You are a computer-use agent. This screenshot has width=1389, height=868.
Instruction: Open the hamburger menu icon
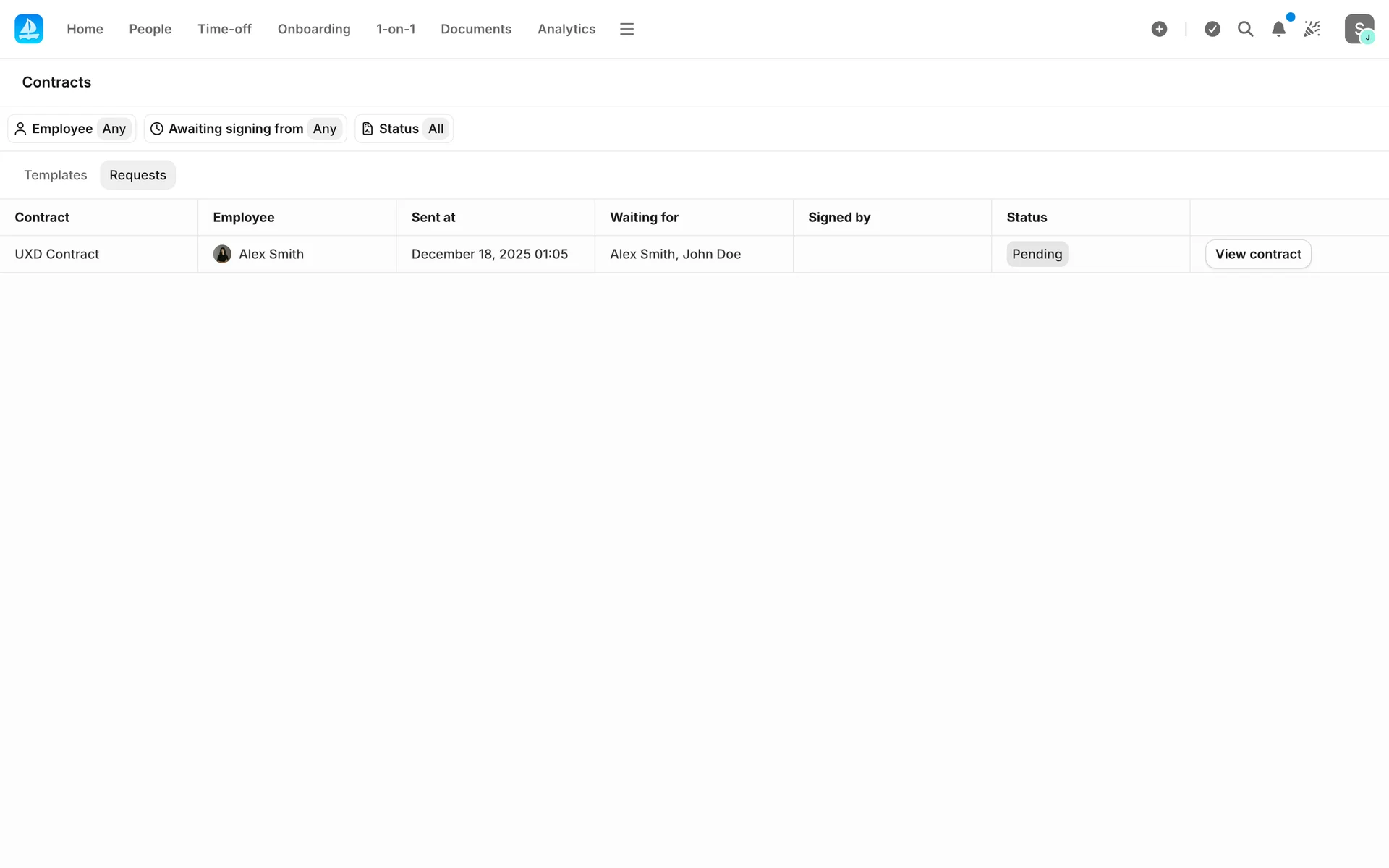point(626,29)
